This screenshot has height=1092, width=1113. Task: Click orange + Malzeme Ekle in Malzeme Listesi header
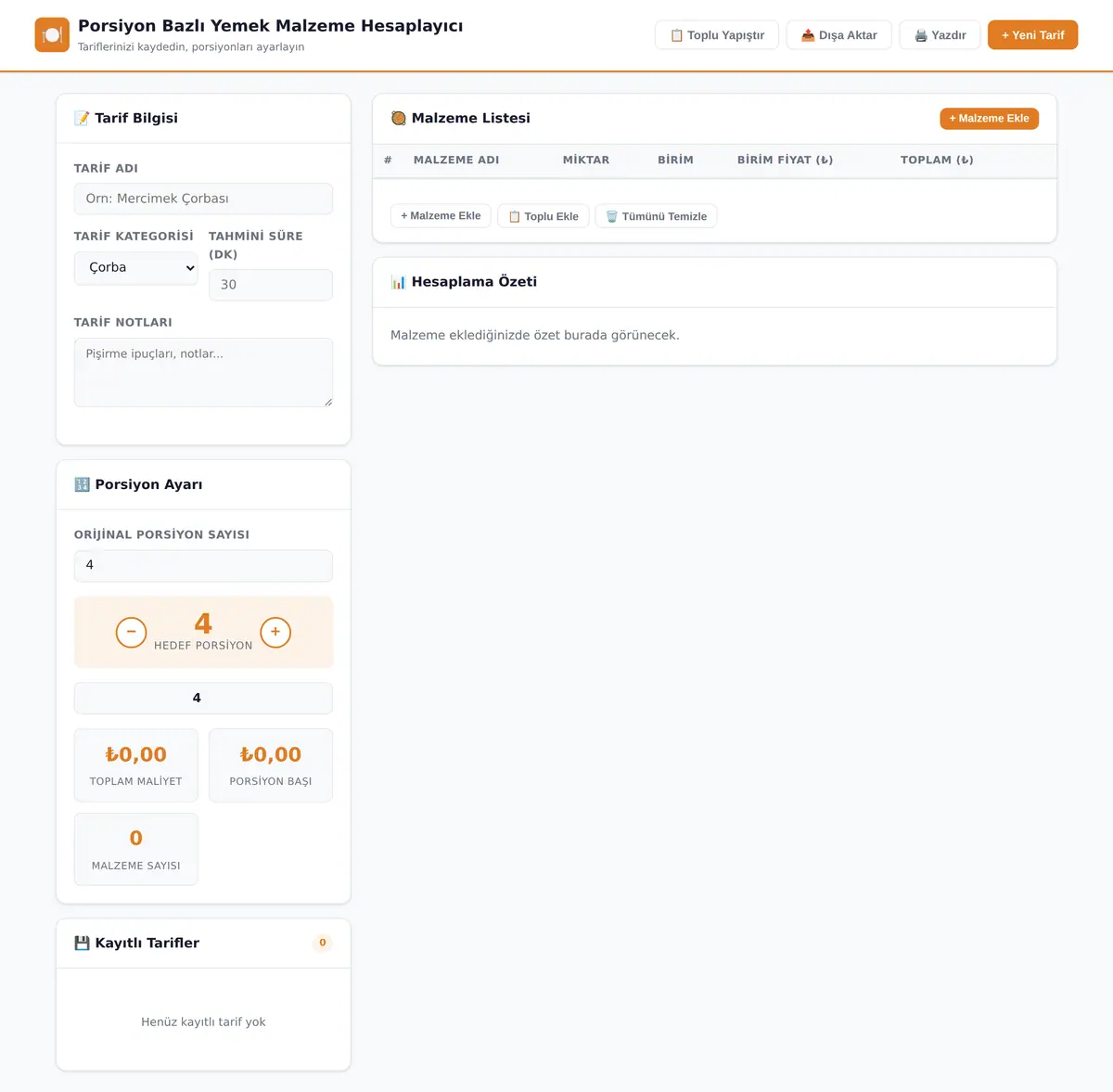click(x=989, y=119)
